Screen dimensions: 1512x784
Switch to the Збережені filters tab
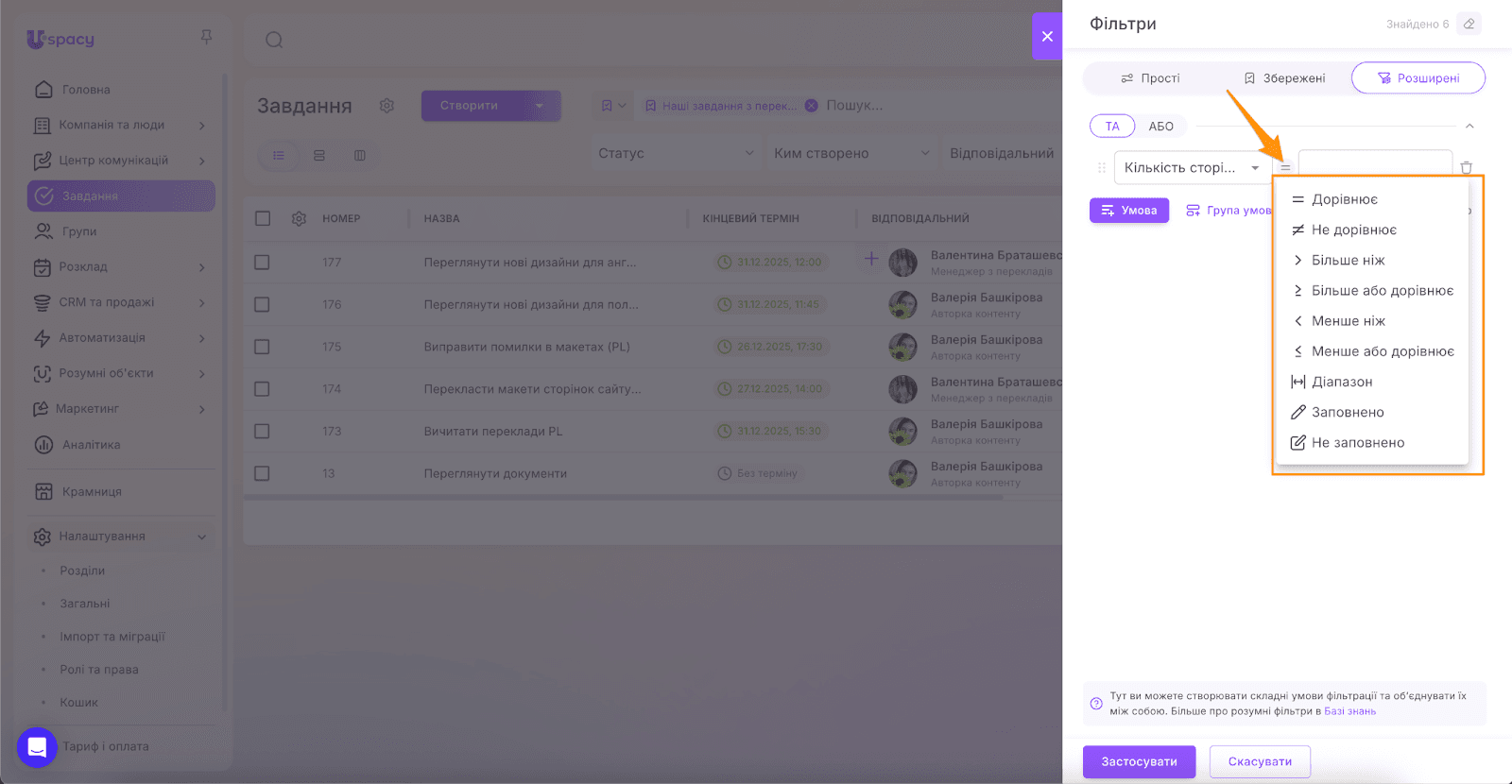[1285, 78]
